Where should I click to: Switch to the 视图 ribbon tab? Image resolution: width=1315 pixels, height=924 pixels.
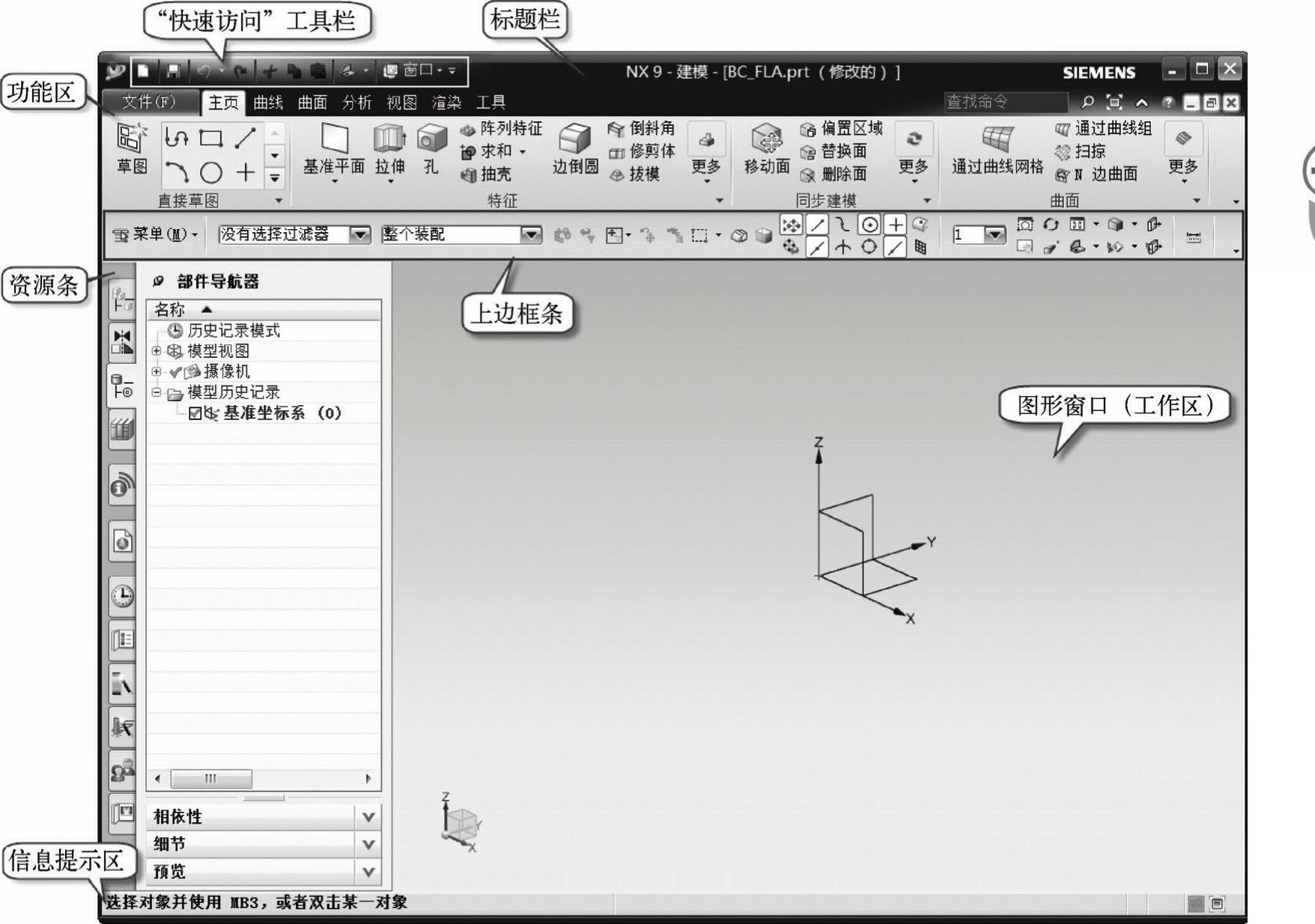point(401,103)
